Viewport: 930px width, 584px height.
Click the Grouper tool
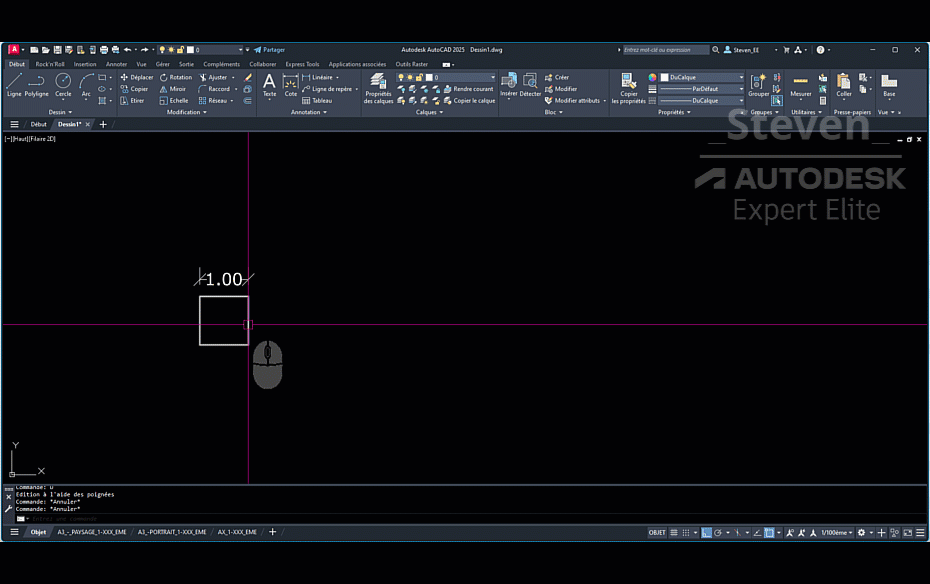pyautogui.click(x=758, y=85)
